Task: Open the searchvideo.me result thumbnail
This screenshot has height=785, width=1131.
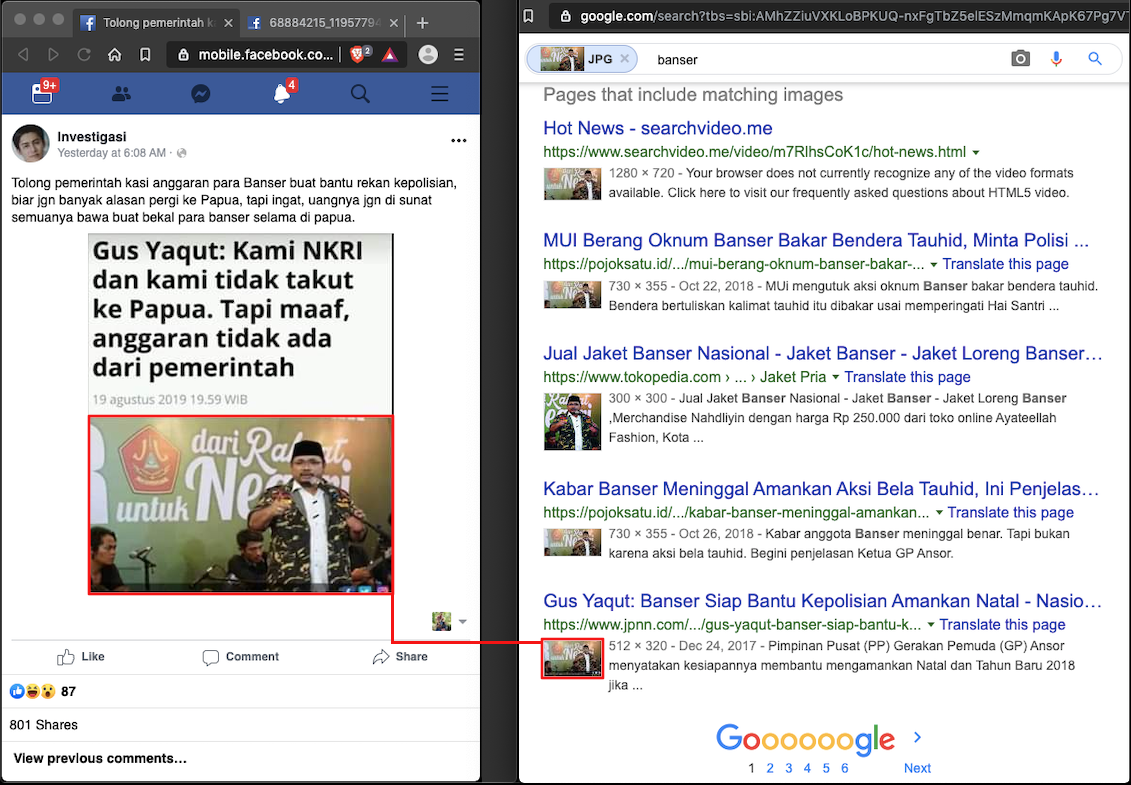Action: pyautogui.click(x=572, y=183)
